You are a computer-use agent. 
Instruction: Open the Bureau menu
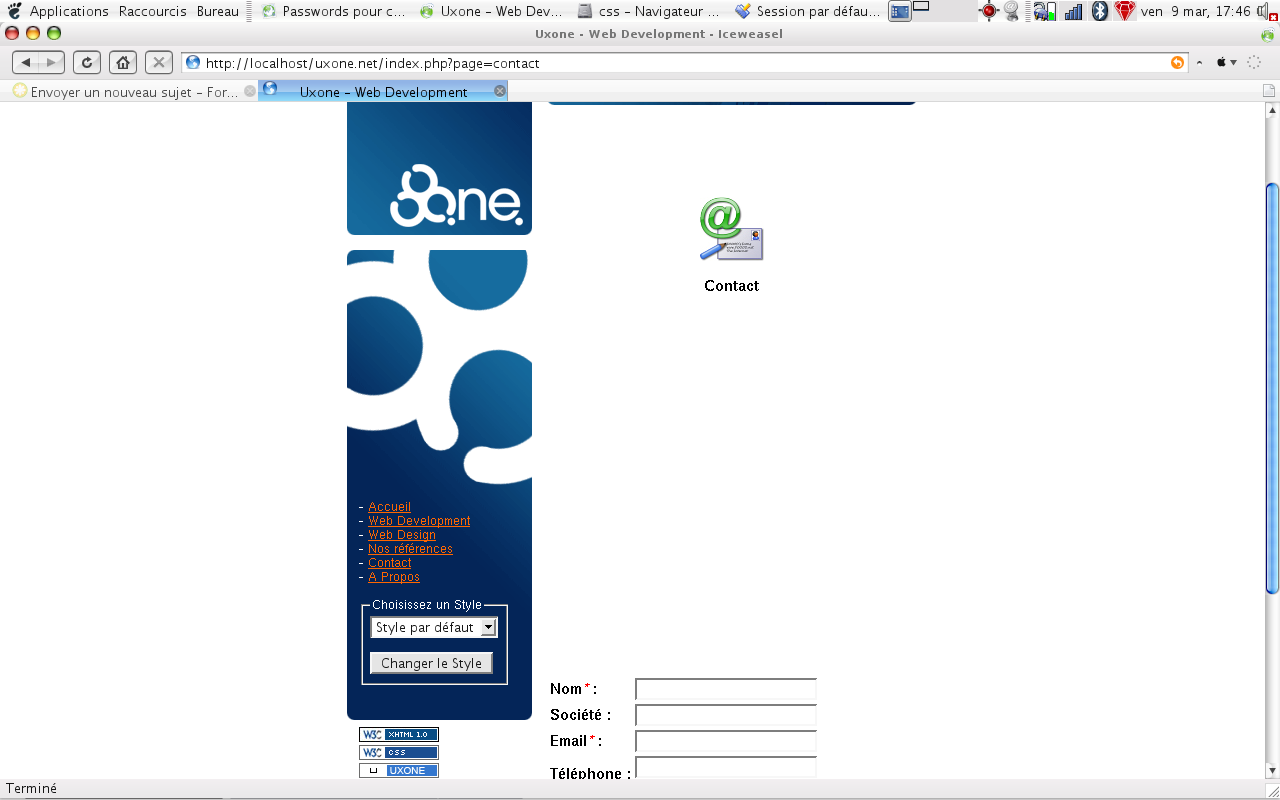[x=217, y=11]
